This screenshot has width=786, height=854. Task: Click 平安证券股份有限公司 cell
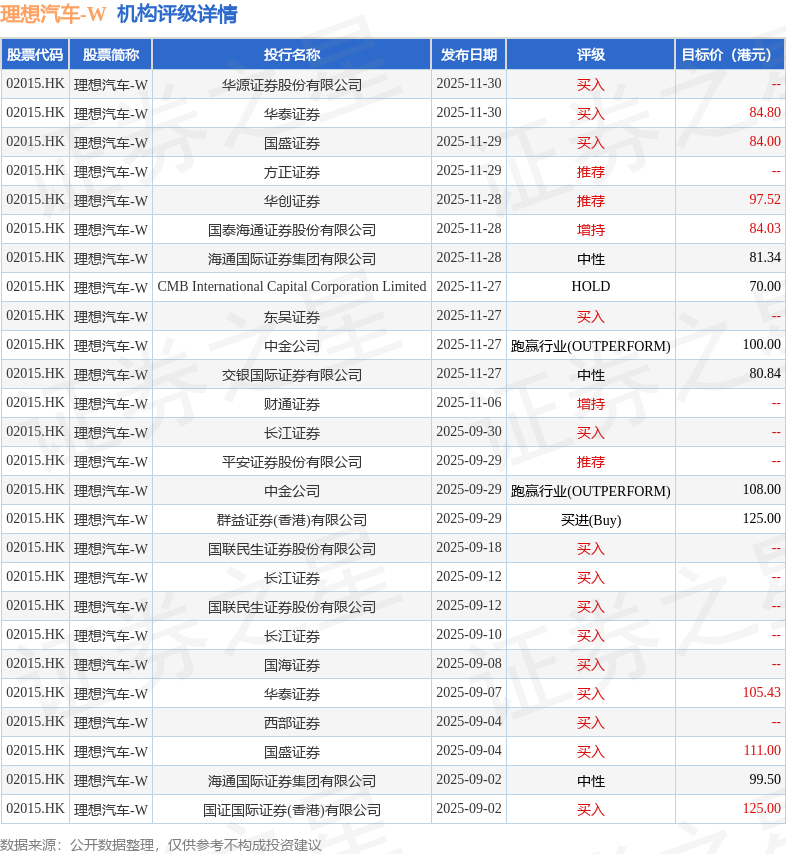pyautogui.click(x=291, y=461)
